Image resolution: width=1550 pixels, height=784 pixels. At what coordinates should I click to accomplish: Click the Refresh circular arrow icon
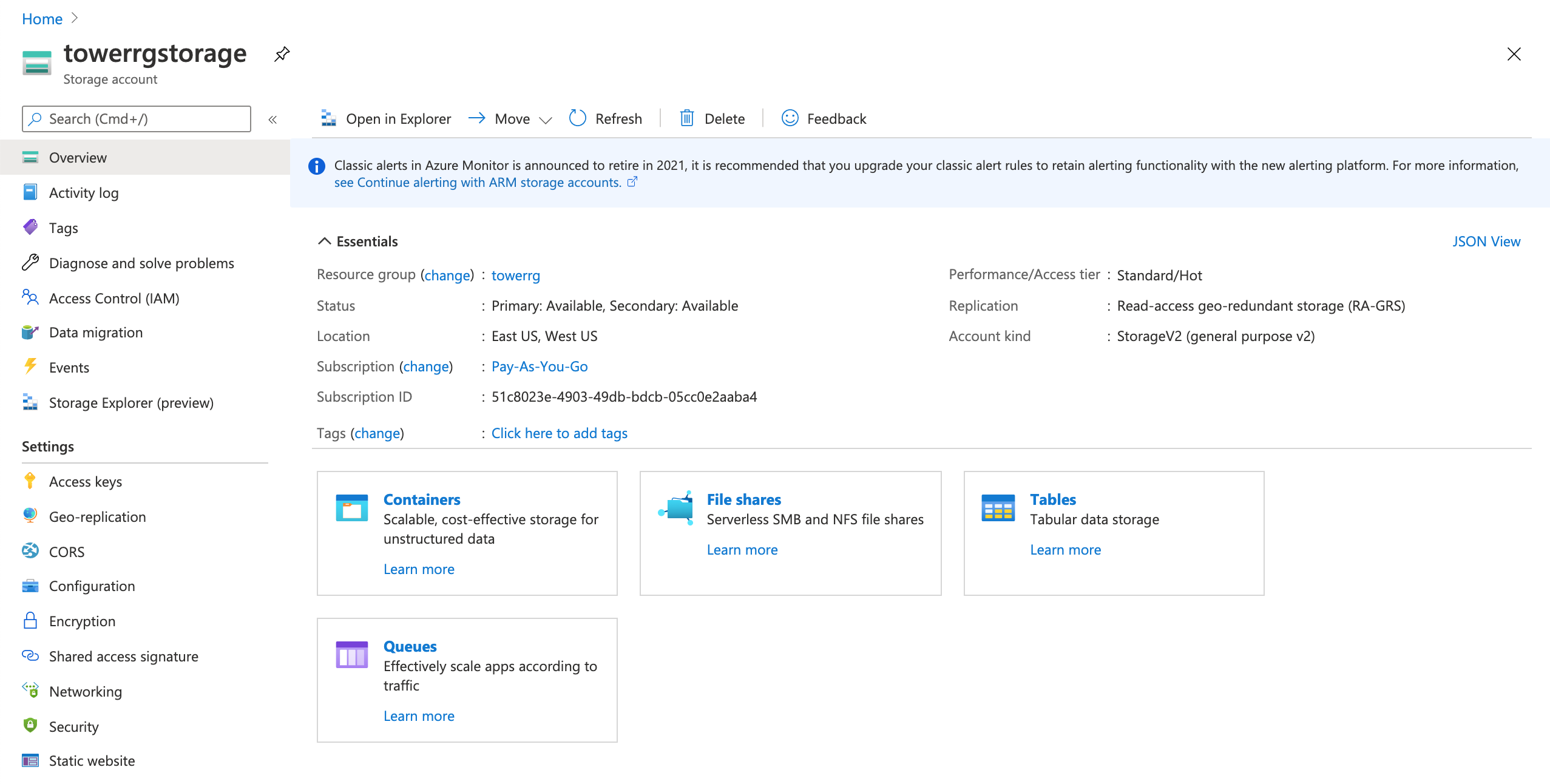click(577, 118)
